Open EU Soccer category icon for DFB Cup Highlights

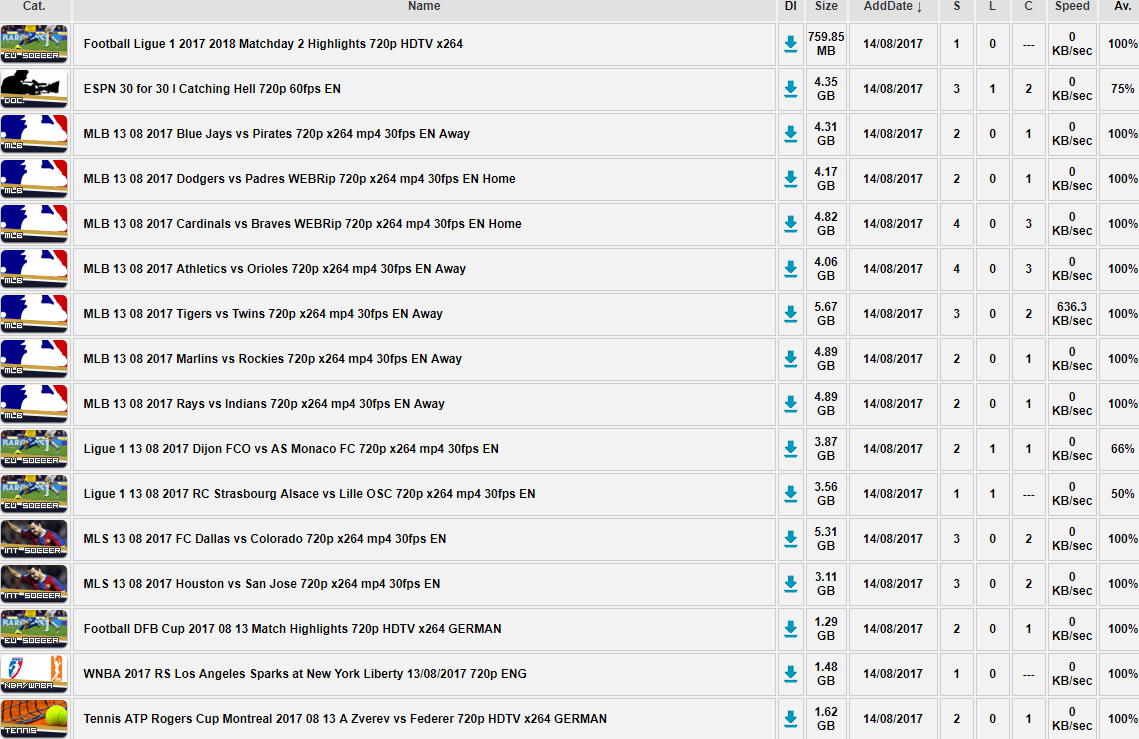[x=34, y=629]
